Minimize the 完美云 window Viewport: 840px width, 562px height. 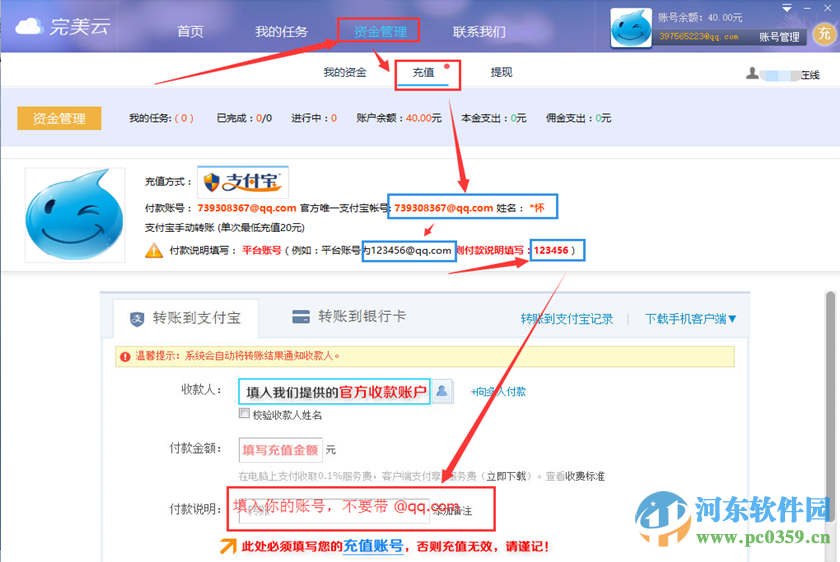tap(807, 8)
